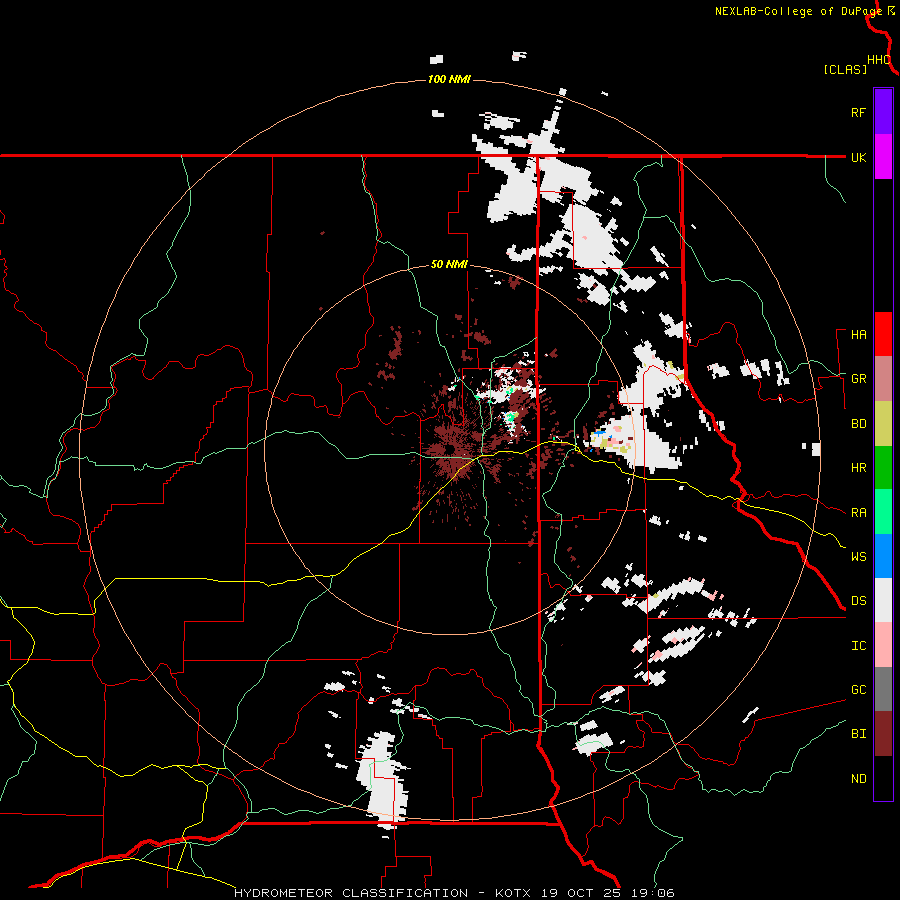Click the NEXLAB-College of DuPage header text
The width and height of the screenshot is (900, 900).
[x=798, y=11]
